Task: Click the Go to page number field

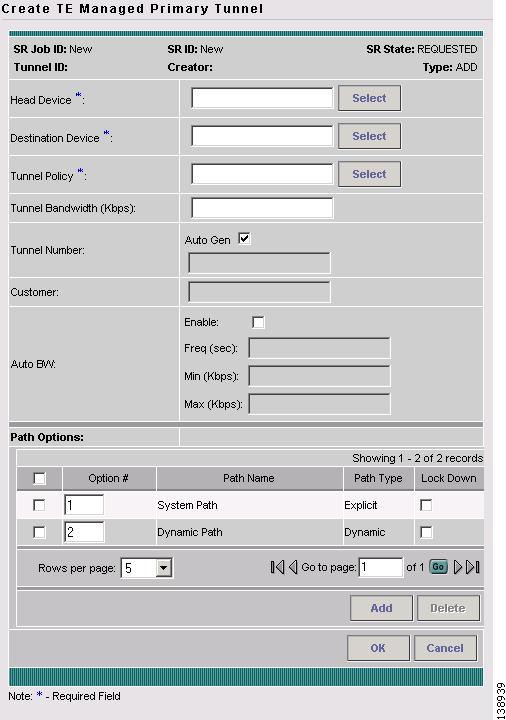Action: click(380, 567)
